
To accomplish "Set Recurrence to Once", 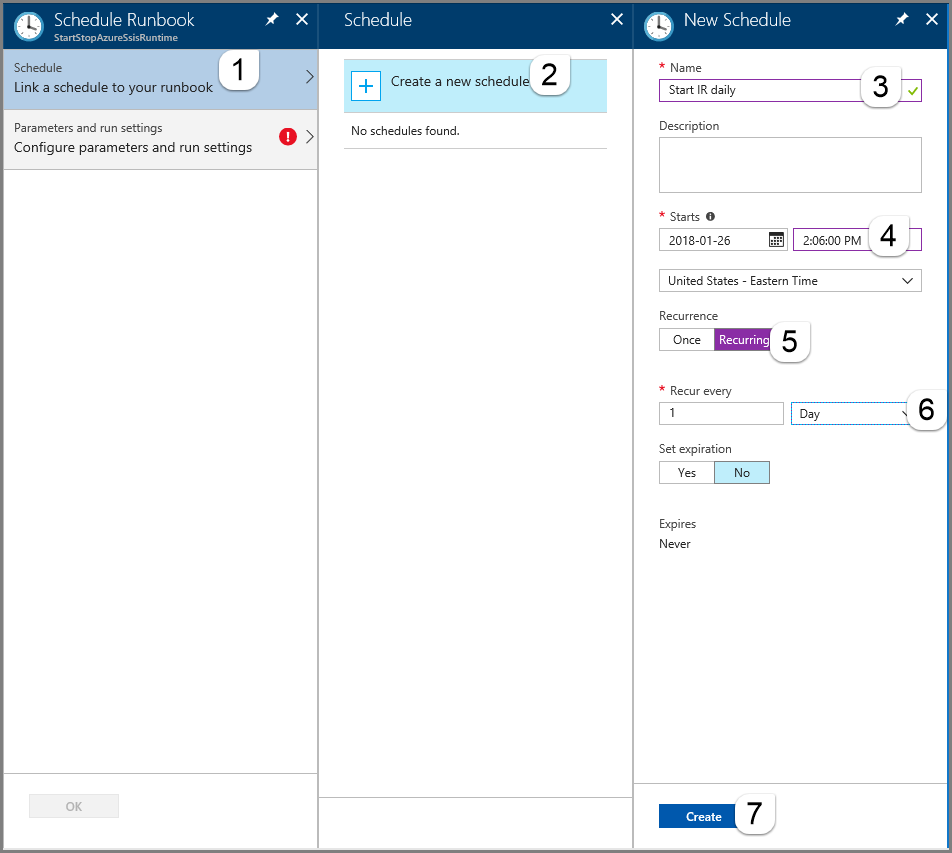I will (686, 339).
